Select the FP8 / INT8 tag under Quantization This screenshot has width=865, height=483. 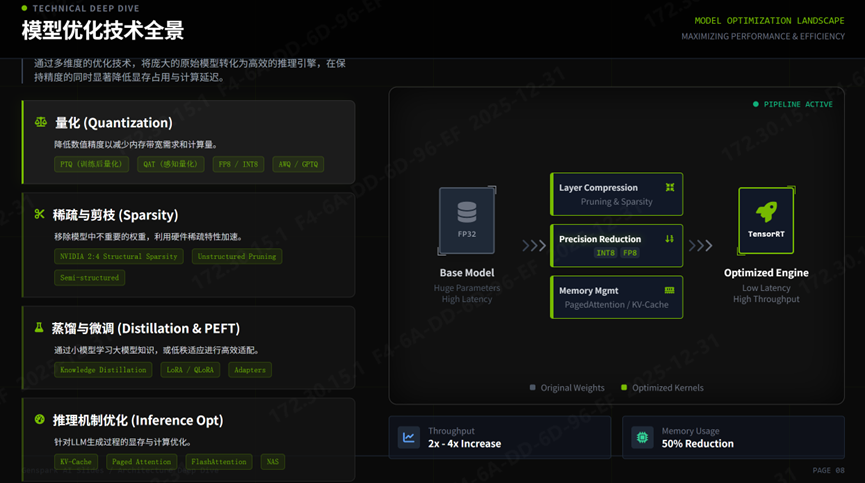click(238, 164)
